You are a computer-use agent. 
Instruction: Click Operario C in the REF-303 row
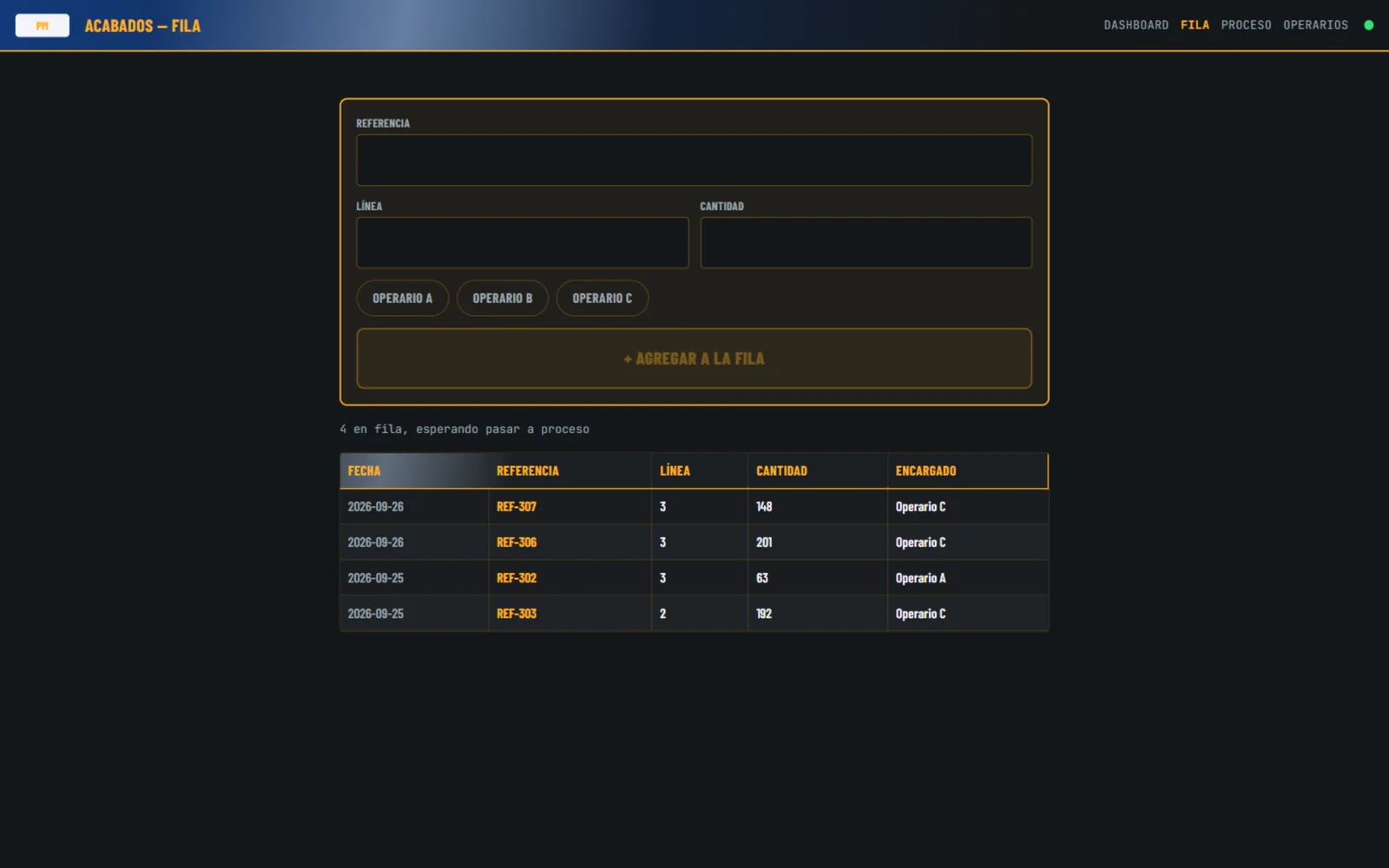tap(920, 614)
